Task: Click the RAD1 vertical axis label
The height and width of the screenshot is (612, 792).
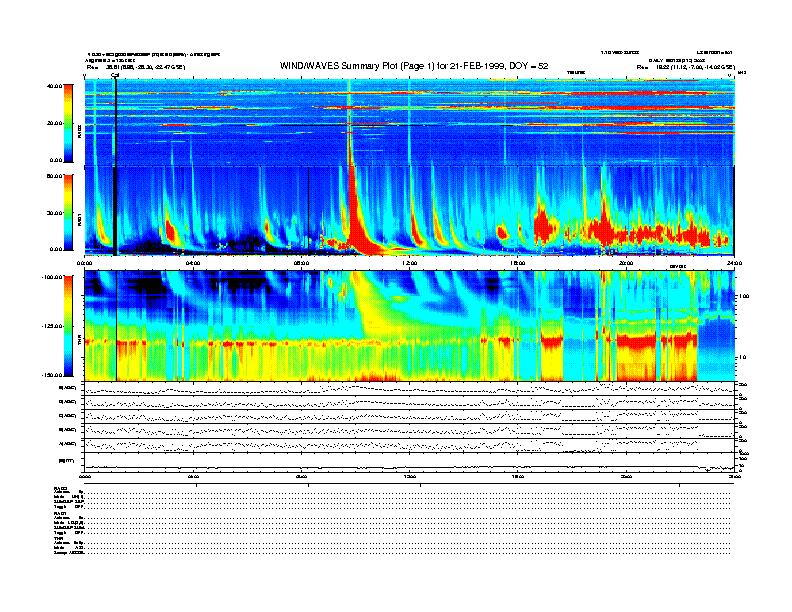Action: click(x=80, y=221)
